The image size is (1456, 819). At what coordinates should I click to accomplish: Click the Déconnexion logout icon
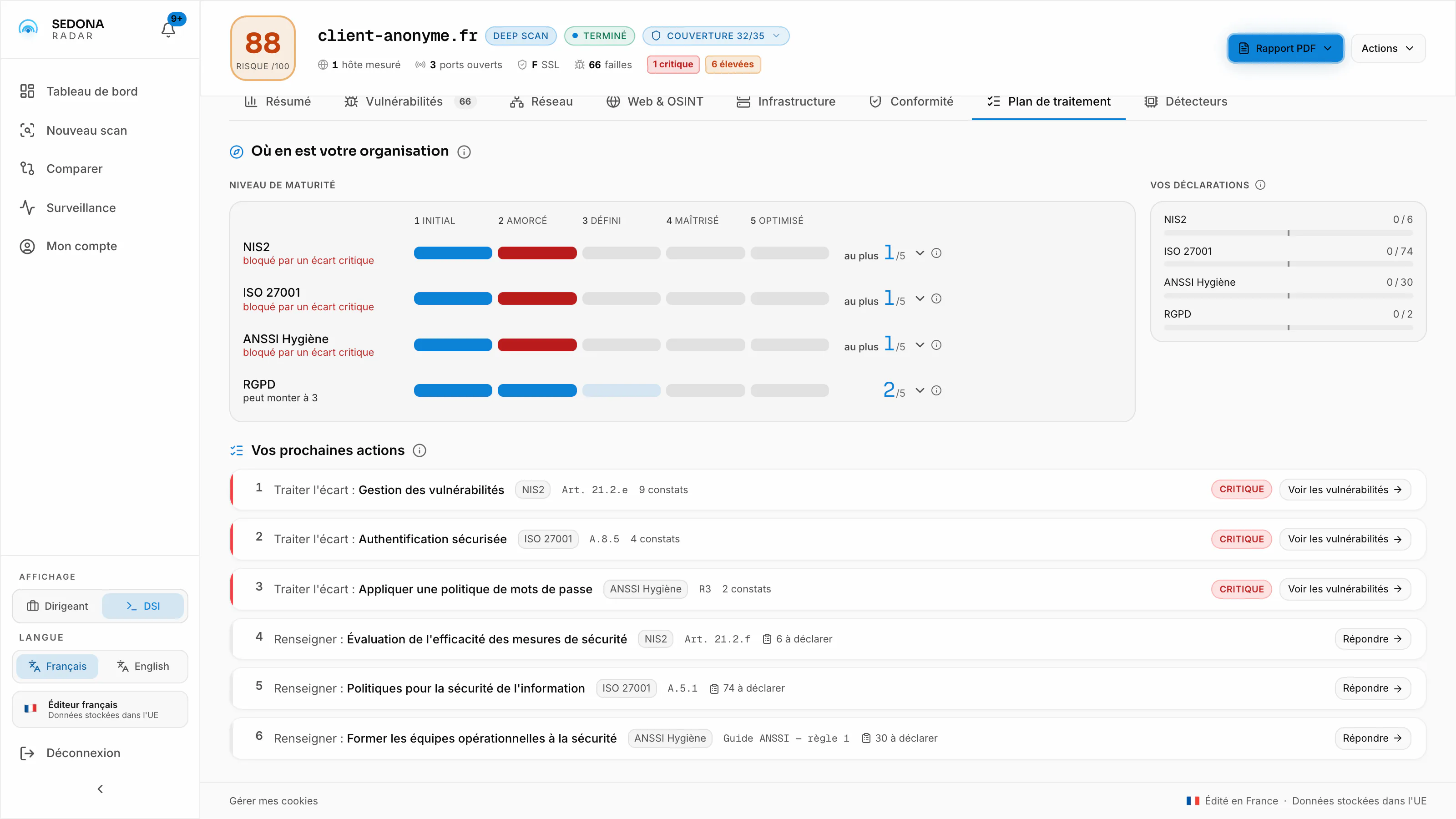click(x=27, y=753)
